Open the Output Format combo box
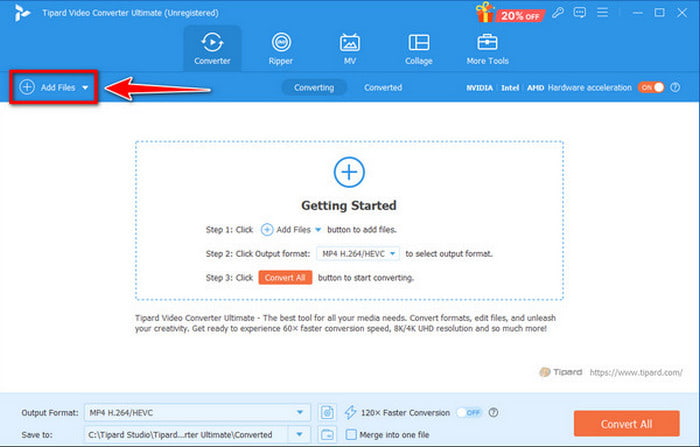Screen dimensions: 700x447 click(197, 413)
